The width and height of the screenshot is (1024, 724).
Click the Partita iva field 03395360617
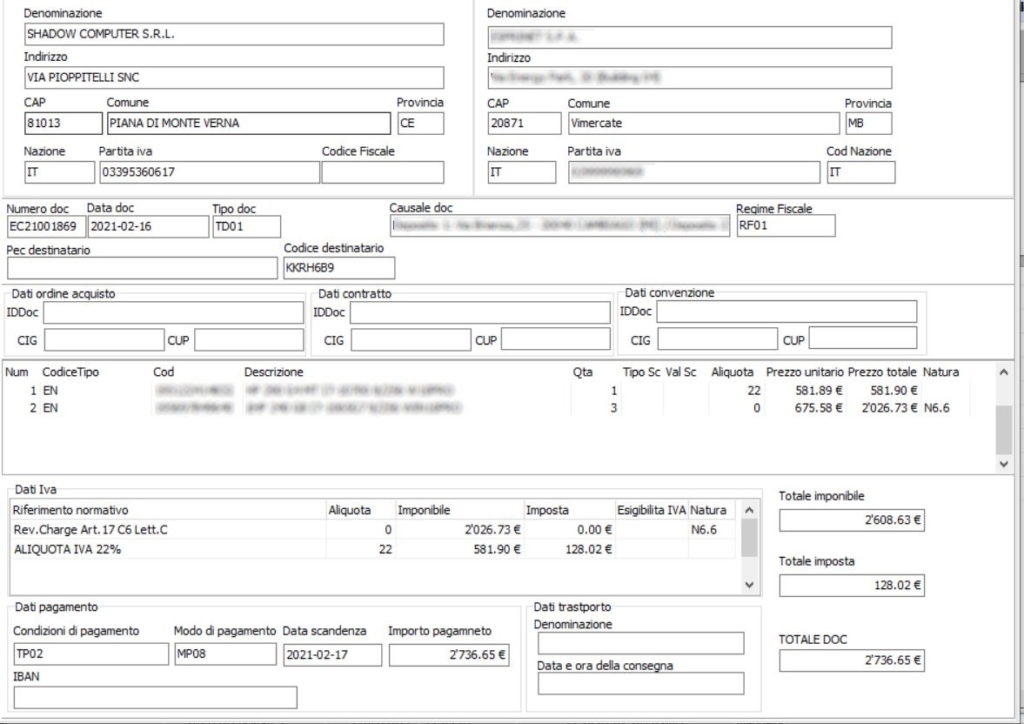(x=209, y=172)
